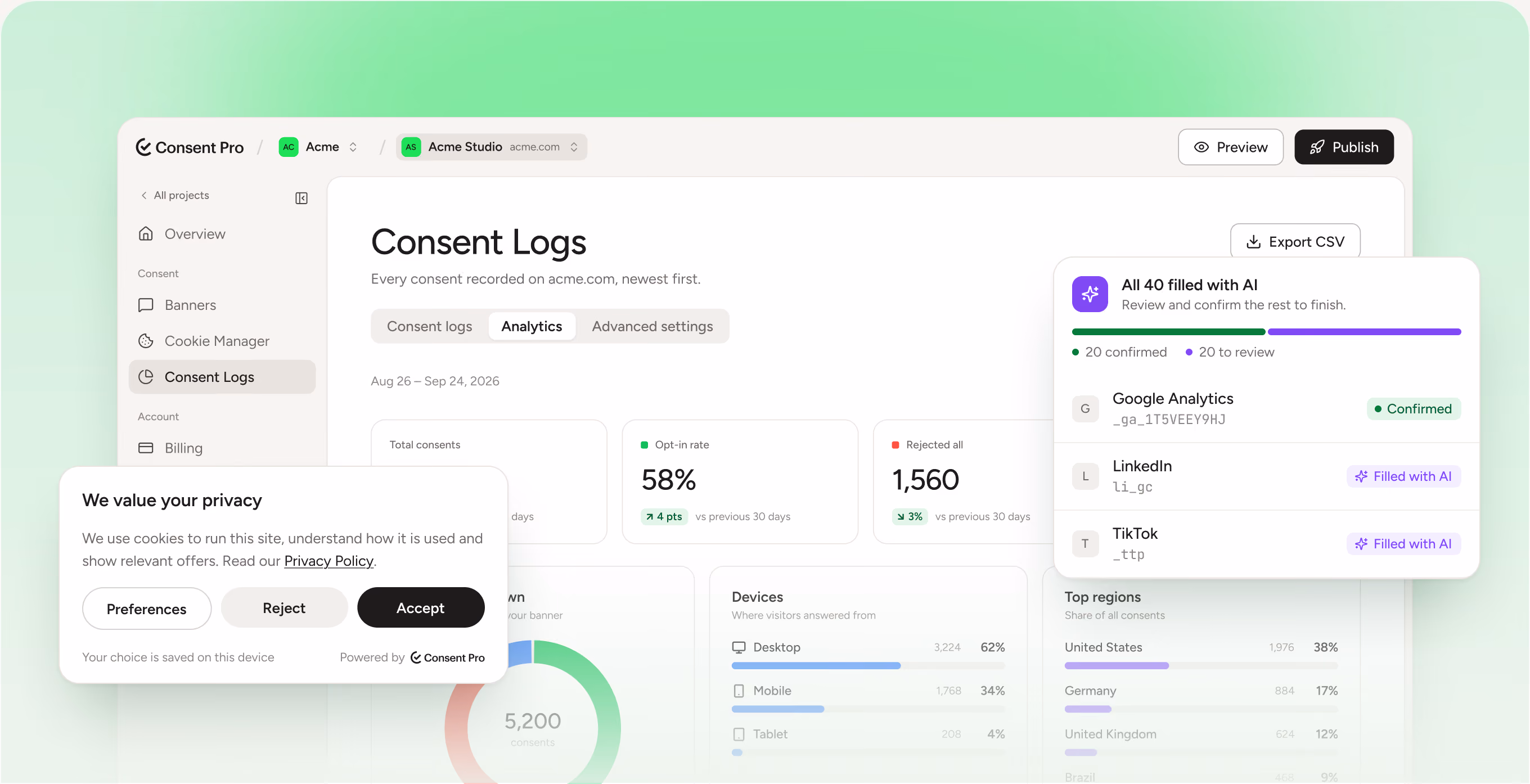Open the Privacy Policy link
1530x784 pixels.
point(328,561)
